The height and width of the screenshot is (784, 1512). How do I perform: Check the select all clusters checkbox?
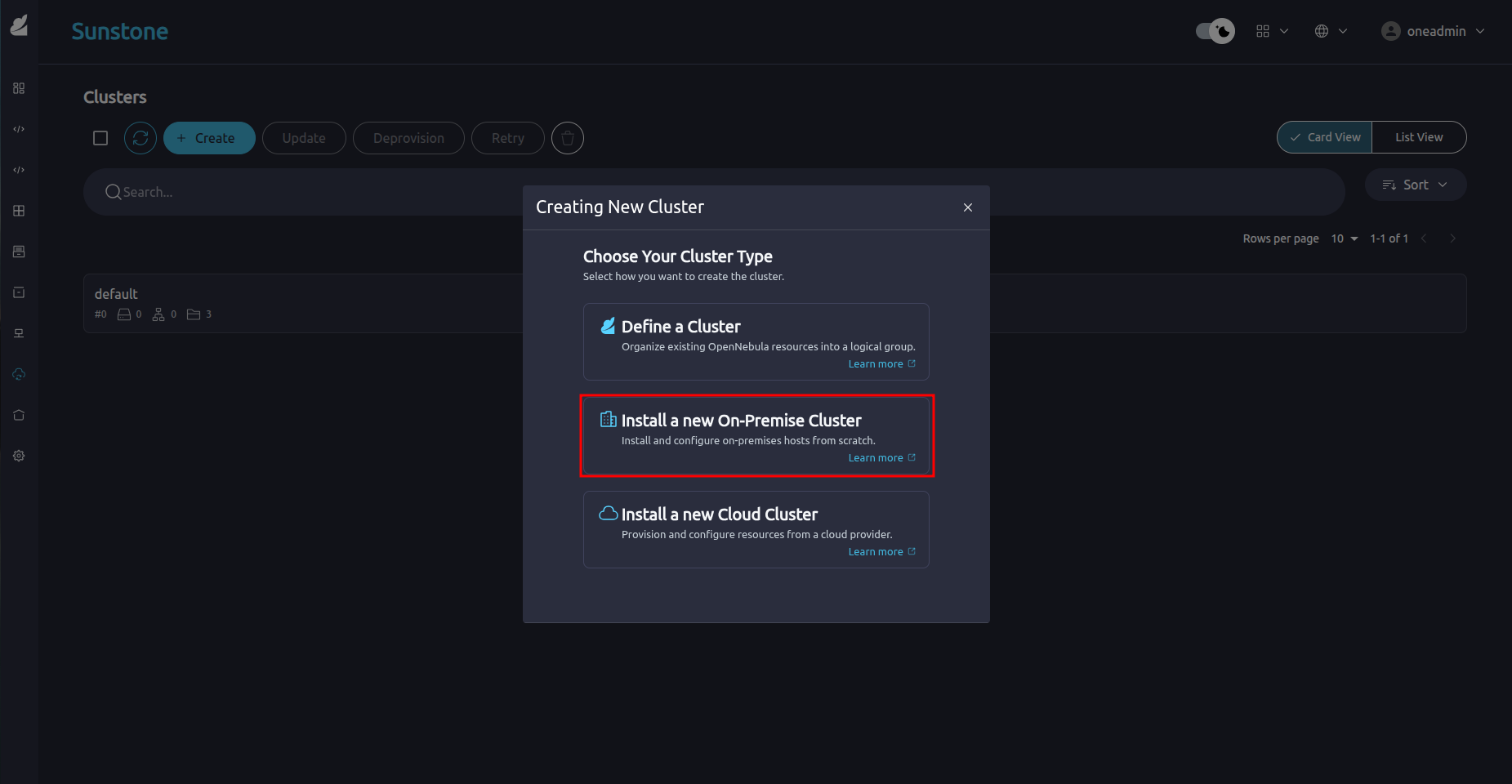pos(100,138)
